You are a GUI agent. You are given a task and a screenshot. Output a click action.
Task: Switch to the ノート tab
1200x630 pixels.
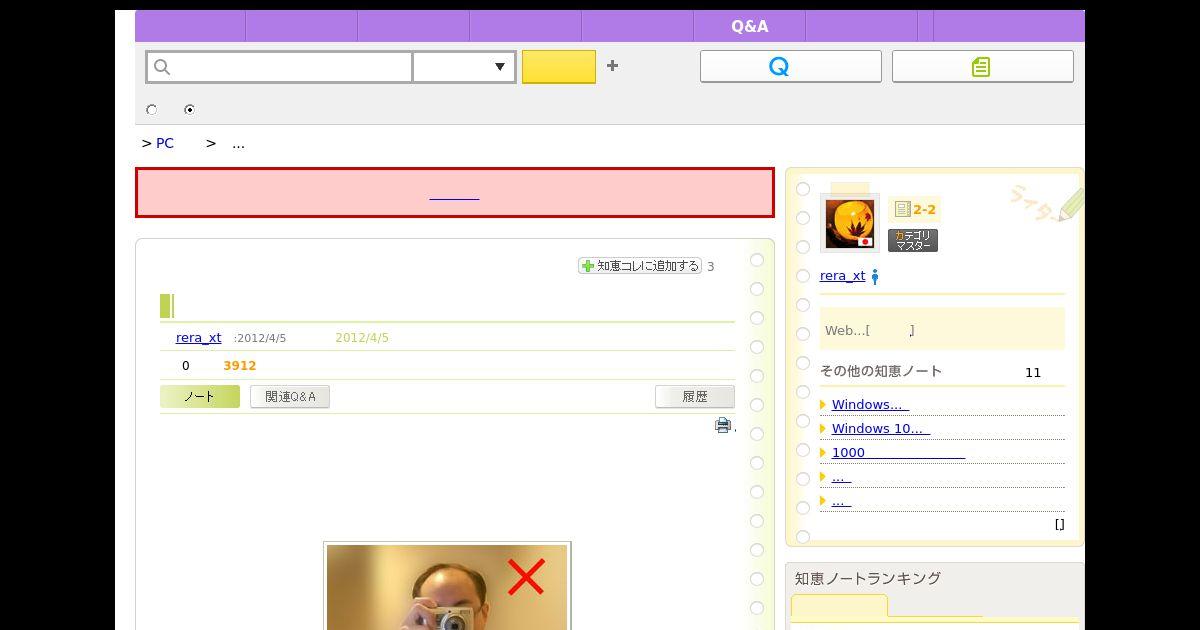coord(200,397)
